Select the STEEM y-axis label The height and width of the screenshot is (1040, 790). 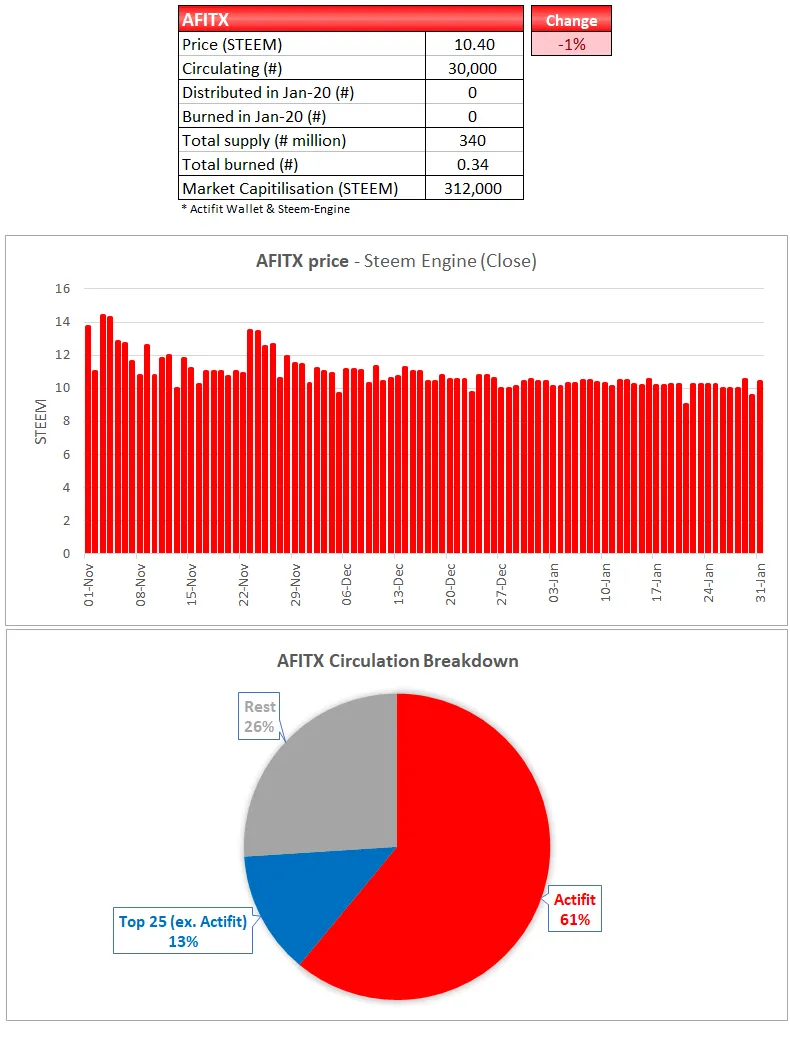pos(41,421)
